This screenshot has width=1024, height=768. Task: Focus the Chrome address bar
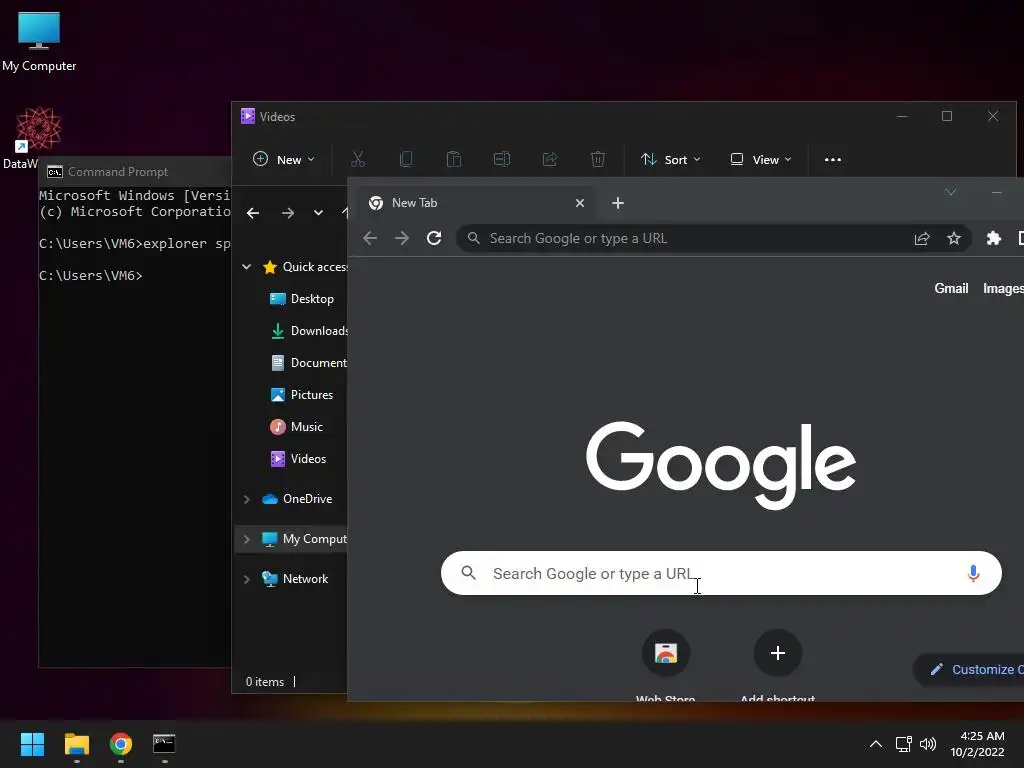pos(714,238)
